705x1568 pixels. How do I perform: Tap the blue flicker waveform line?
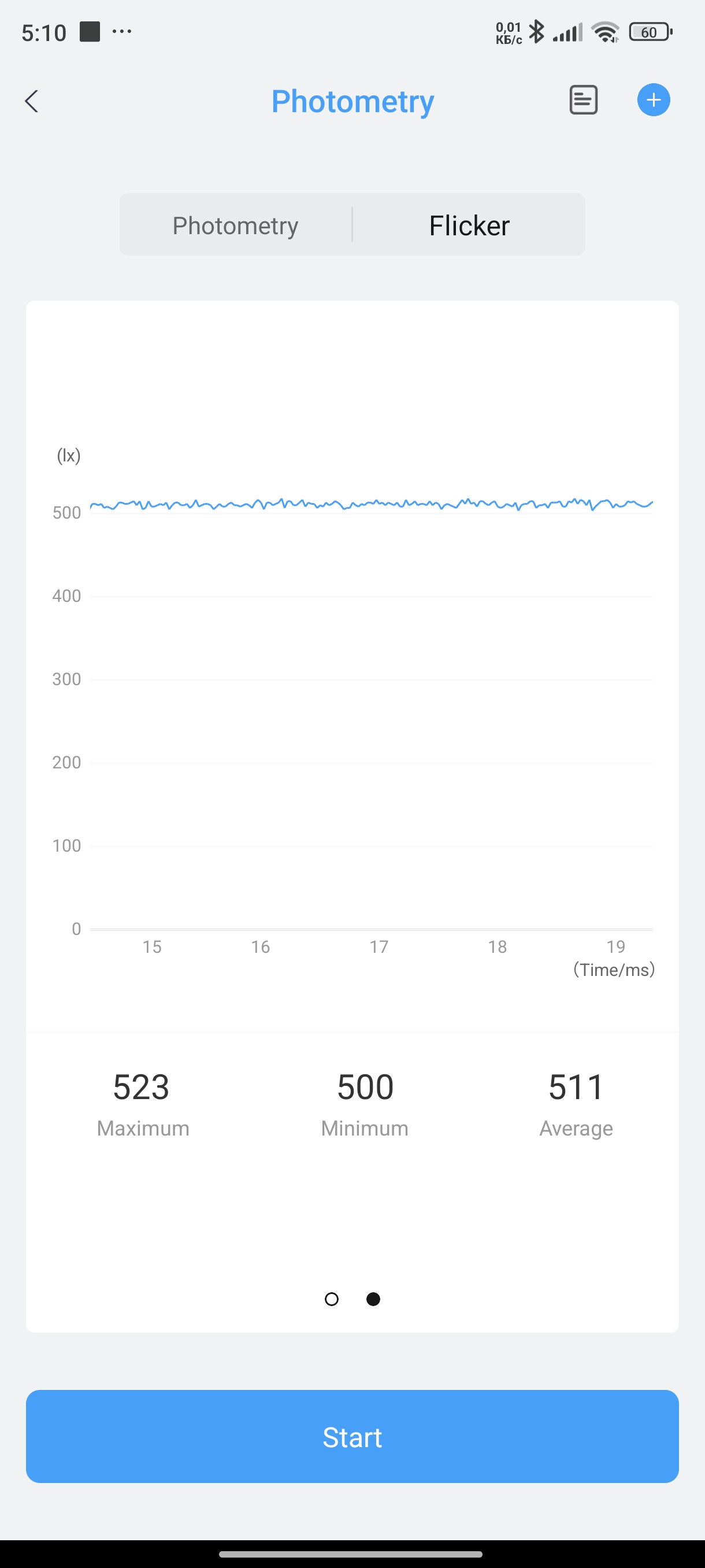pyautogui.click(x=371, y=504)
